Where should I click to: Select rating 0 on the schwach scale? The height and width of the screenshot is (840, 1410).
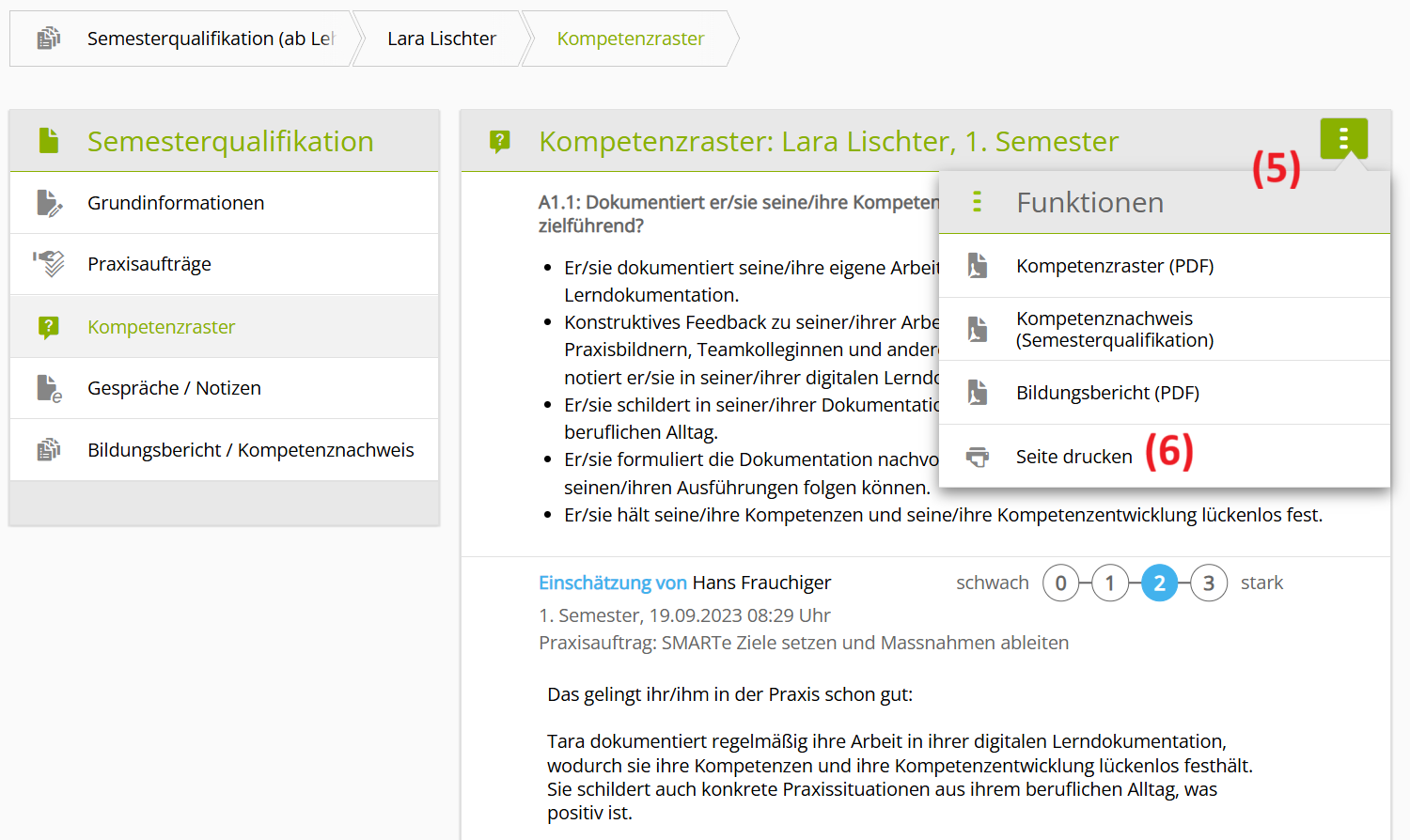1060,583
